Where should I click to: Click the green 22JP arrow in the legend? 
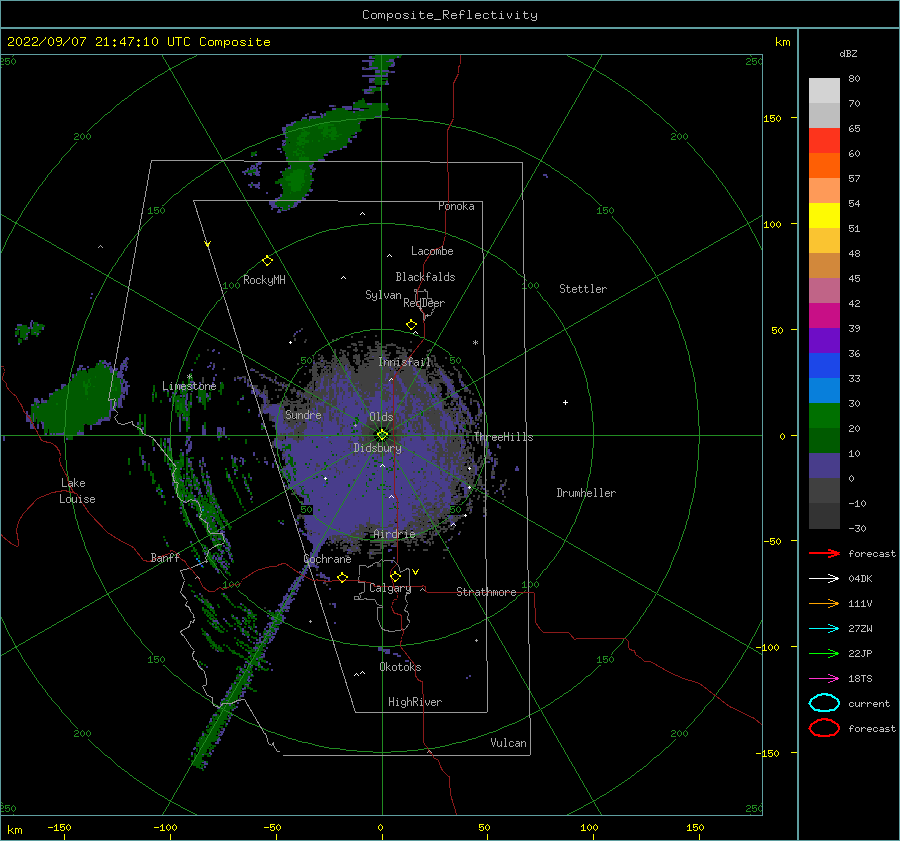click(x=824, y=653)
